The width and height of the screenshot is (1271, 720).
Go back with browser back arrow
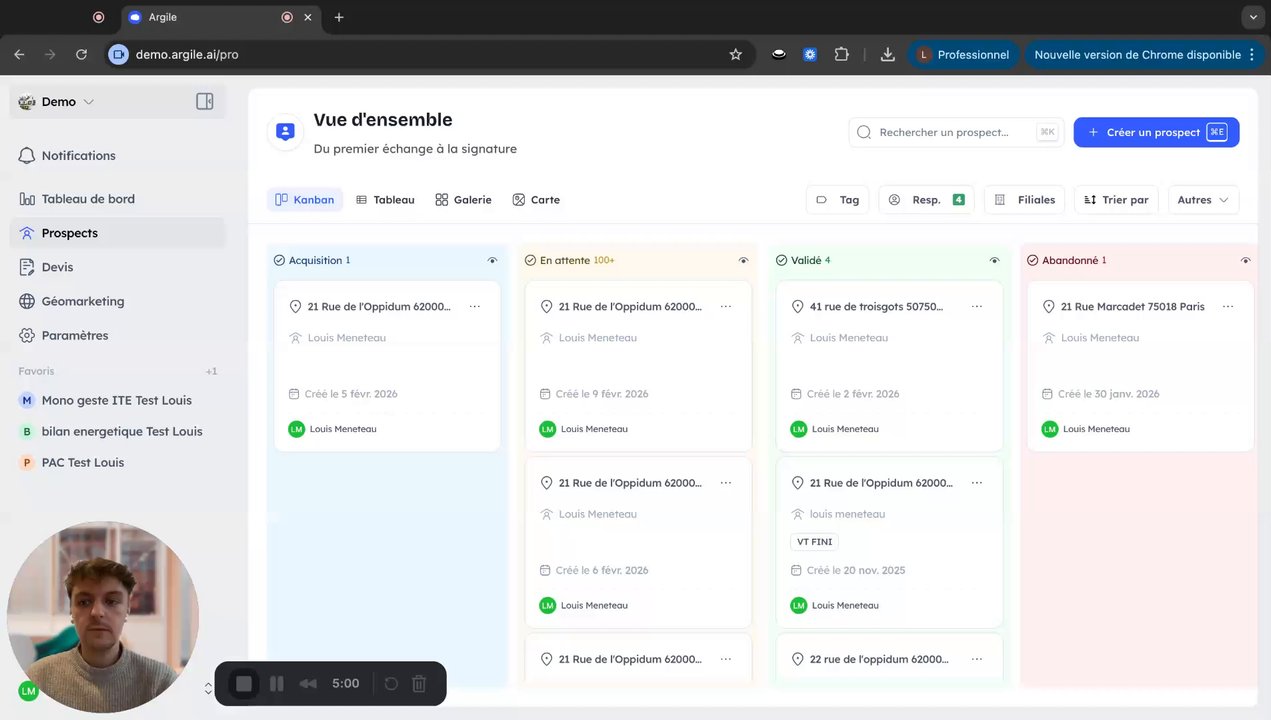(x=20, y=55)
